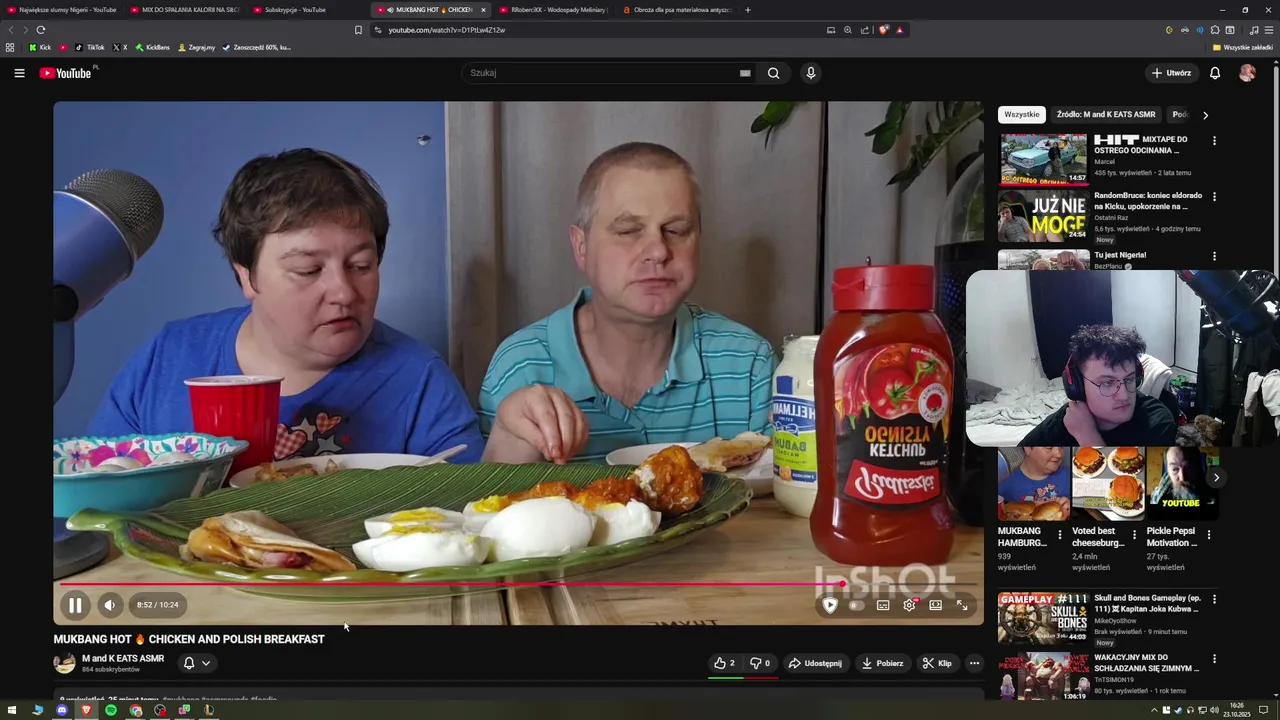Open the on-screen keyboard icon in the search box

coord(745,73)
